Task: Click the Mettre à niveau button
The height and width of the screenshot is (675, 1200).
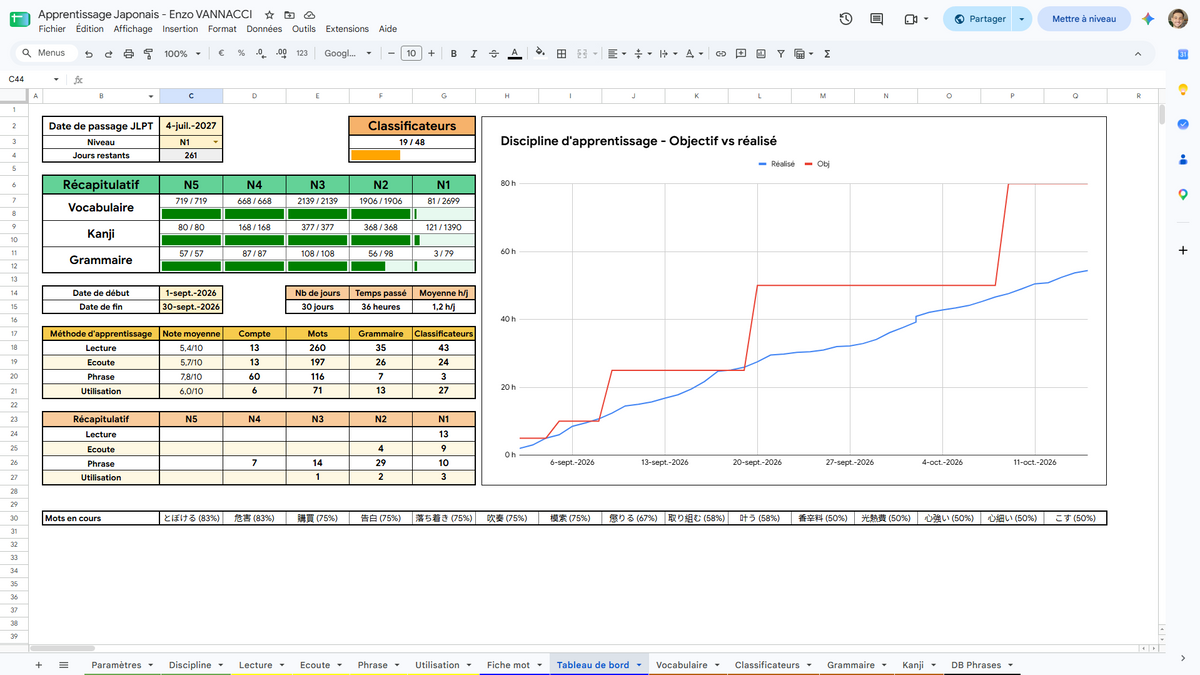Action: click(1084, 19)
